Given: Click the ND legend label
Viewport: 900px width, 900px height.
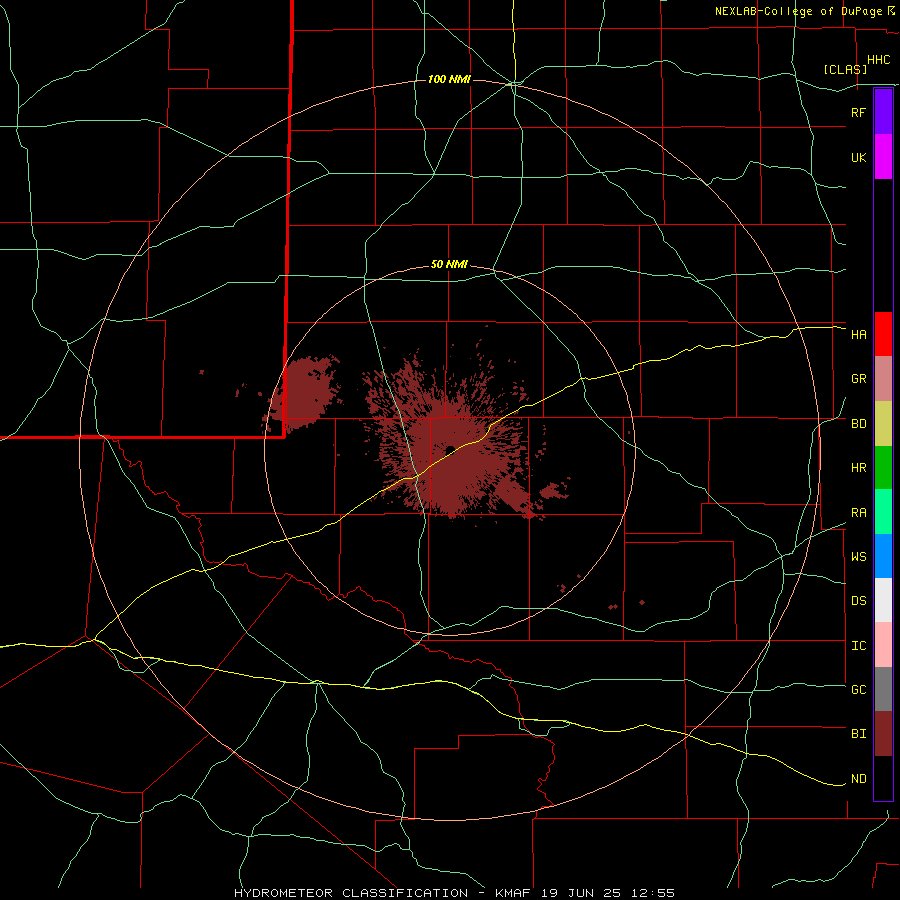Looking at the screenshot, I should click(x=858, y=779).
